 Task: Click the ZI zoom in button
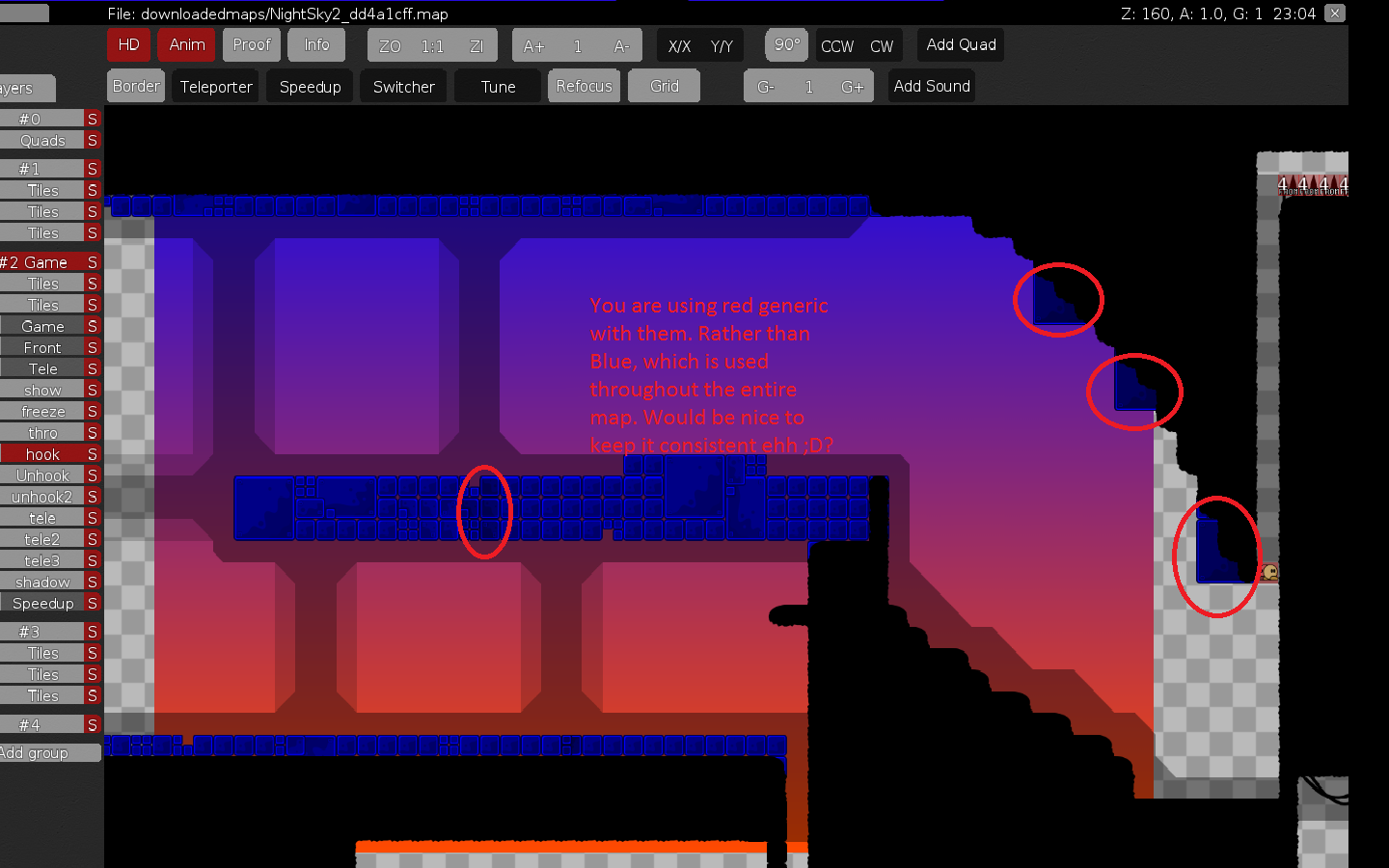(x=476, y=46)
